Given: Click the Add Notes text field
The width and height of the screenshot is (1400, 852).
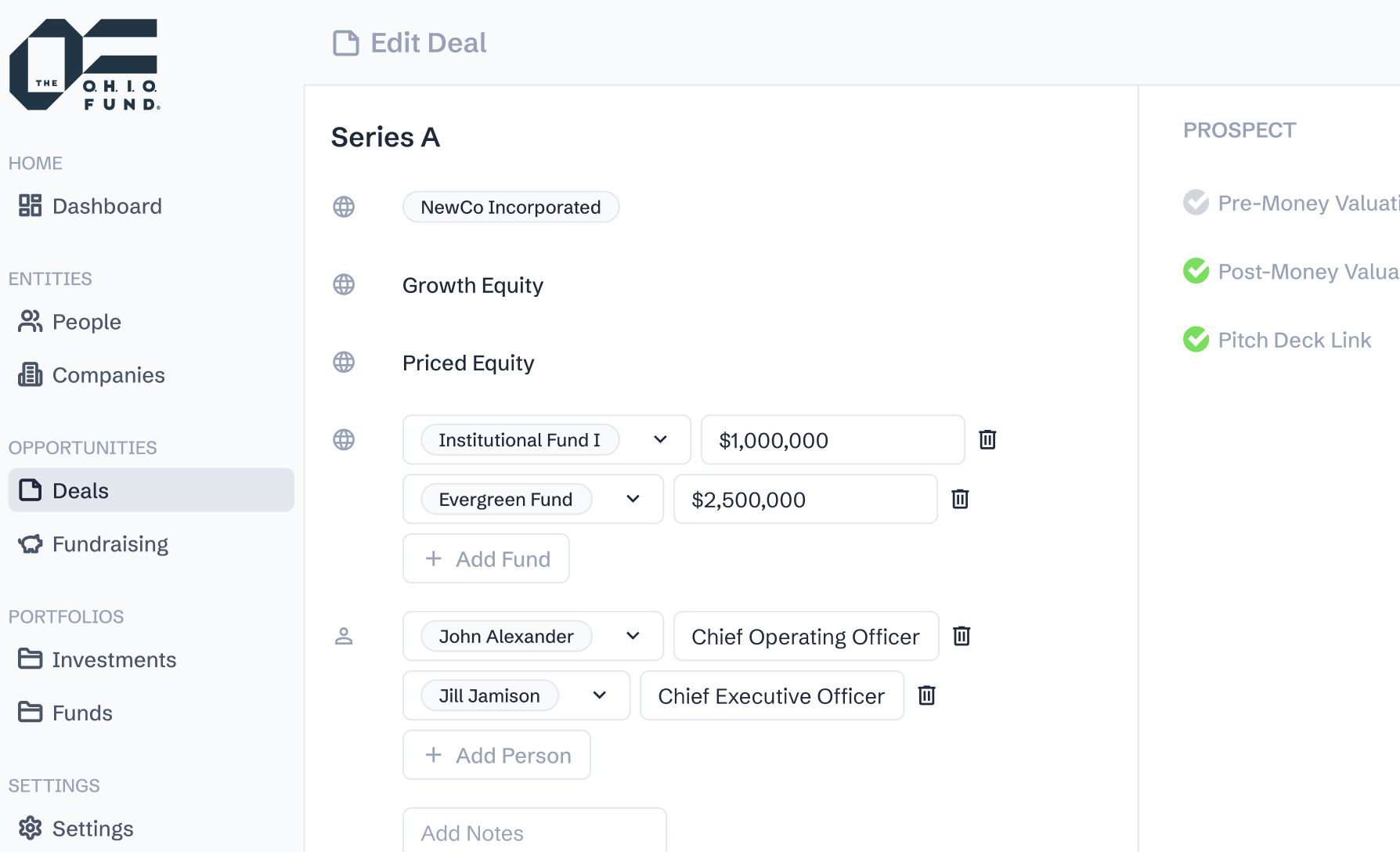Looking at the screenshot, I should click(534, 832).
